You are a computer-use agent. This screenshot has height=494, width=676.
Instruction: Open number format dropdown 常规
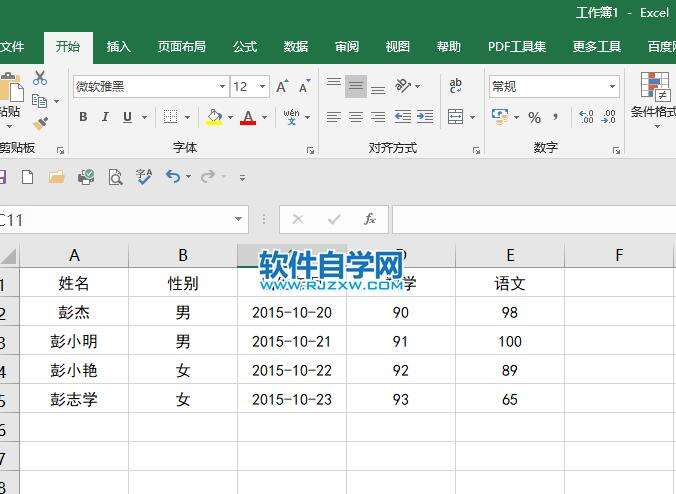pyautogui.click(x=612, y=86)
